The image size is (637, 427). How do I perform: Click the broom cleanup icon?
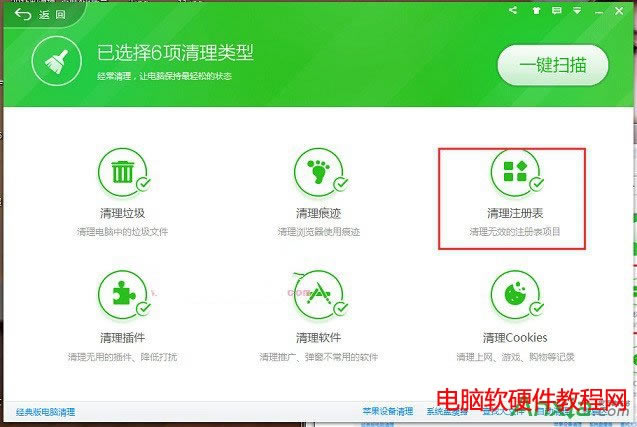[56, 61]
